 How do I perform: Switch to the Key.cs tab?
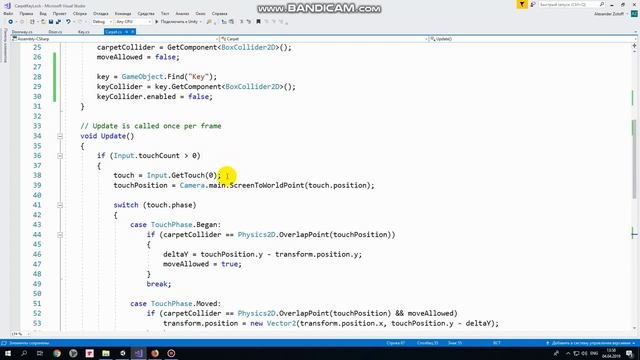pyautogui.click(x=84, y=32)
